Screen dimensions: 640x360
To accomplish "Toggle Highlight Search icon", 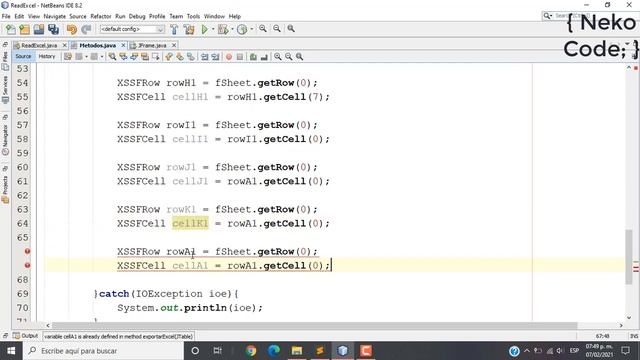I will click(x=145, y=57).
